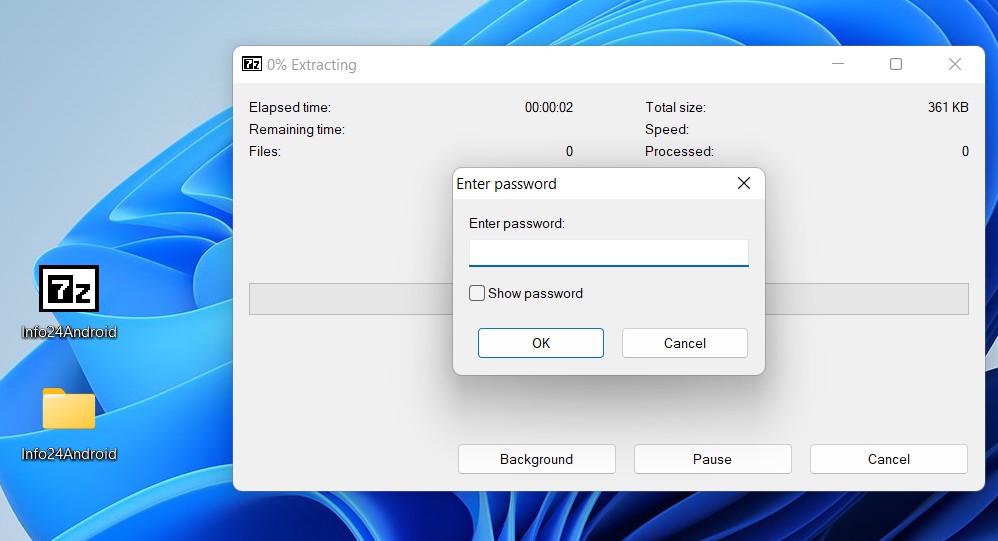This screenshot has width=998, height=541.
Task: Cancel extraction in the Extracting window
Action: 889,459
